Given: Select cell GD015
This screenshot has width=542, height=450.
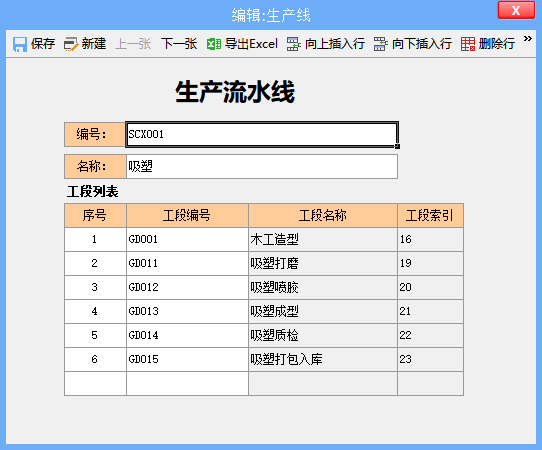Looking at the screenshot, I should [187, 359].
